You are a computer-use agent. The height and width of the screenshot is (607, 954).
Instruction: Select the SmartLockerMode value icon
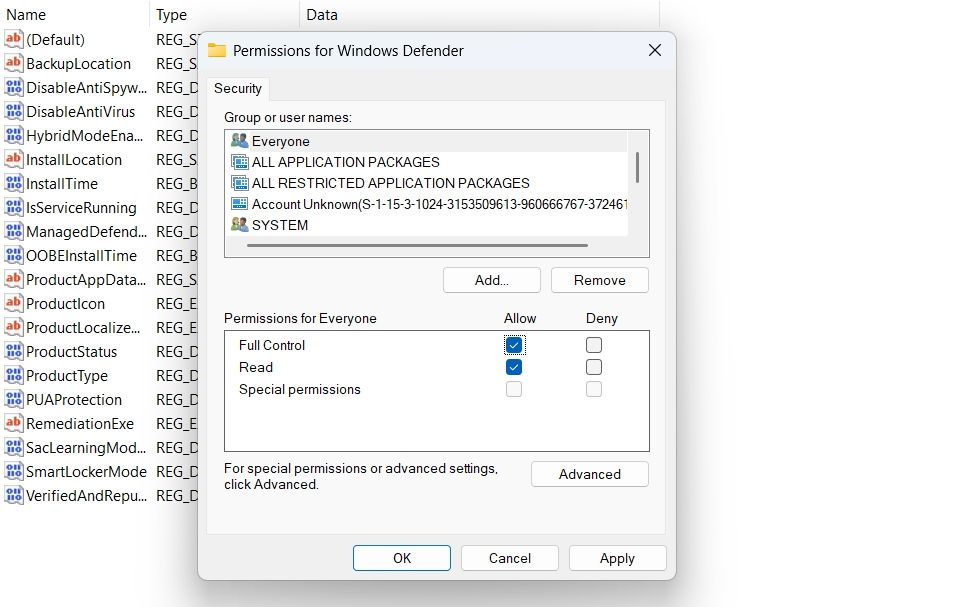coord(13,471)
